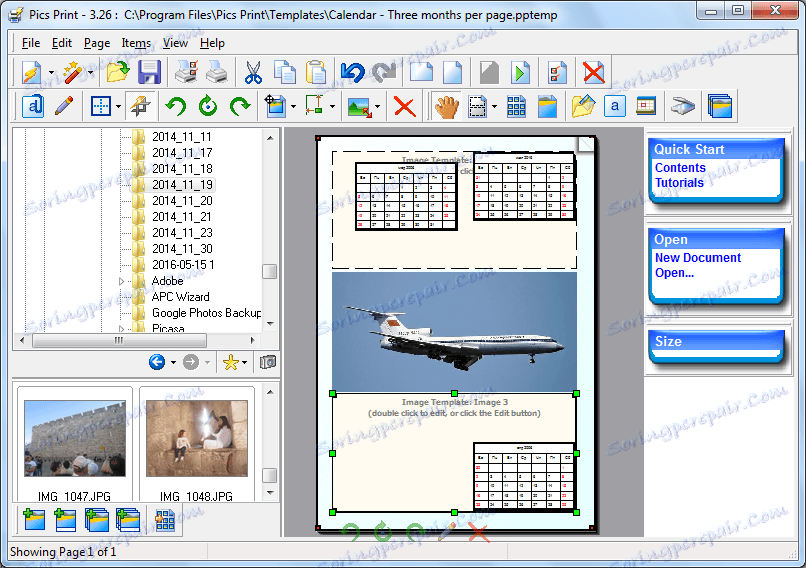Open dropdown beside the image picture icon
This screenshot has height=568, width=806.
tap(378, 106)
